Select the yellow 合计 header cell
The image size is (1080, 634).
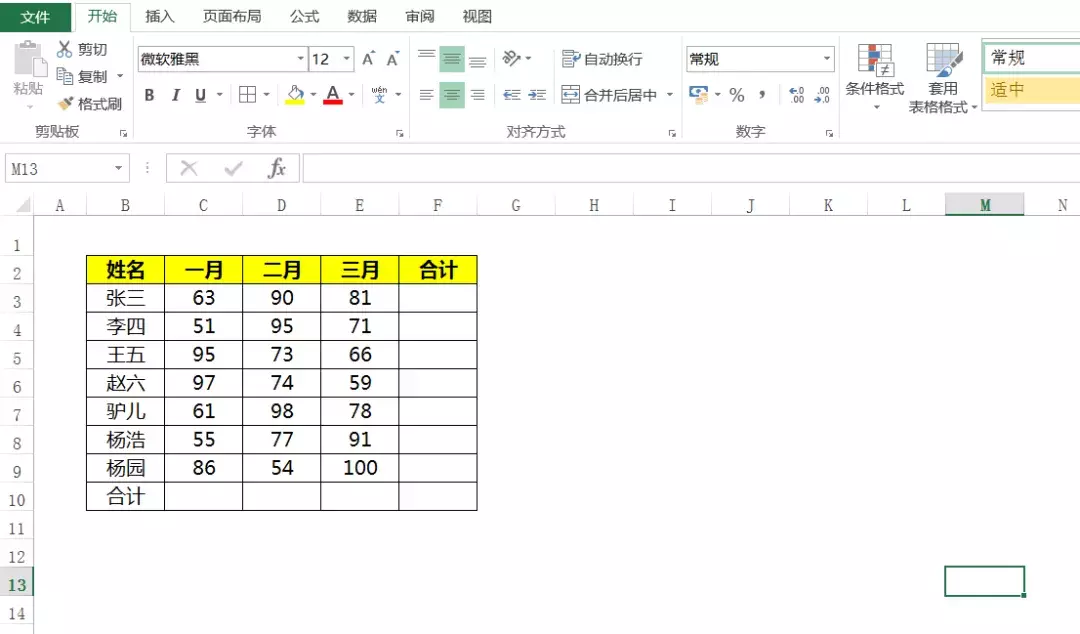(438, 269)
